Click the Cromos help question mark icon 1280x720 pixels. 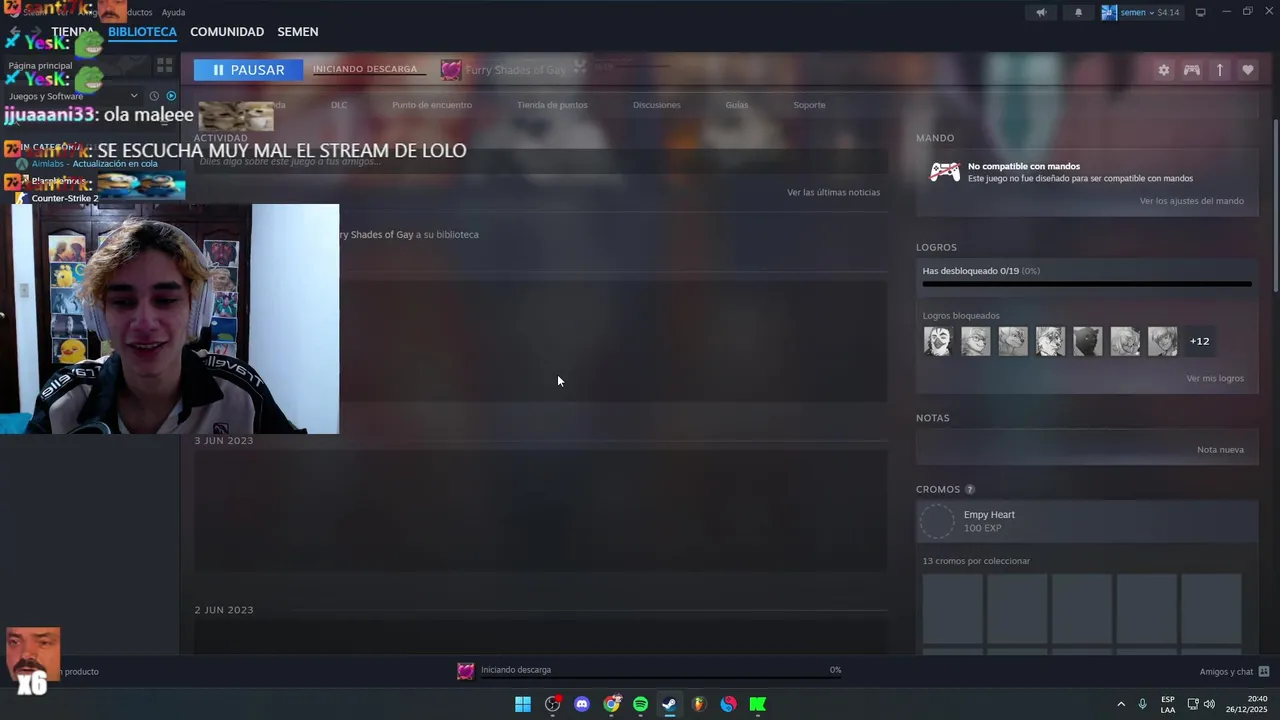[970, 490]
